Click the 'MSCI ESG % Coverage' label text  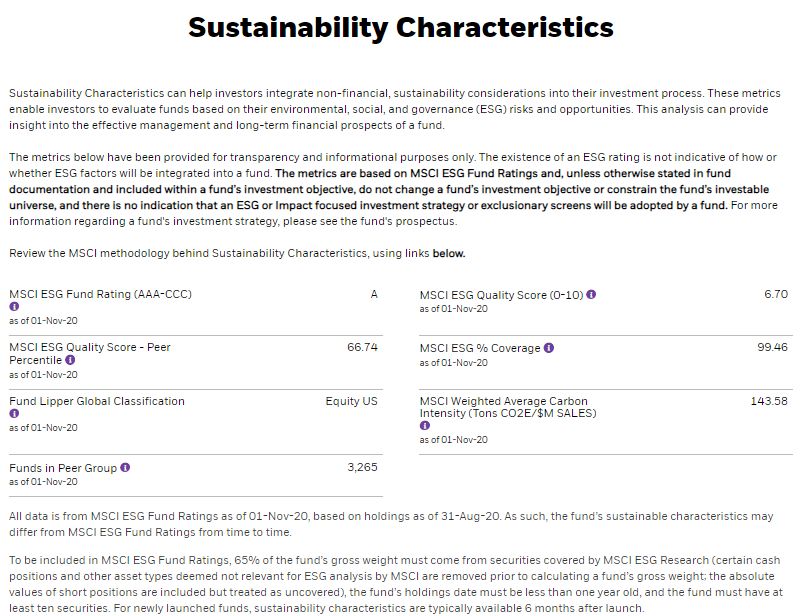[480, 348]
